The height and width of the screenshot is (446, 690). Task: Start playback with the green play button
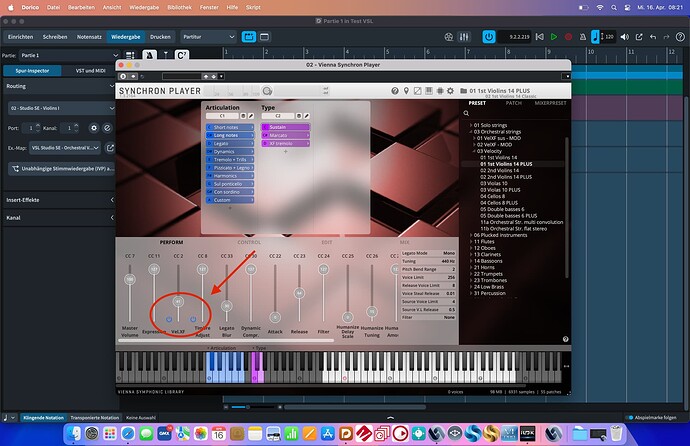(x=554, y=37)
